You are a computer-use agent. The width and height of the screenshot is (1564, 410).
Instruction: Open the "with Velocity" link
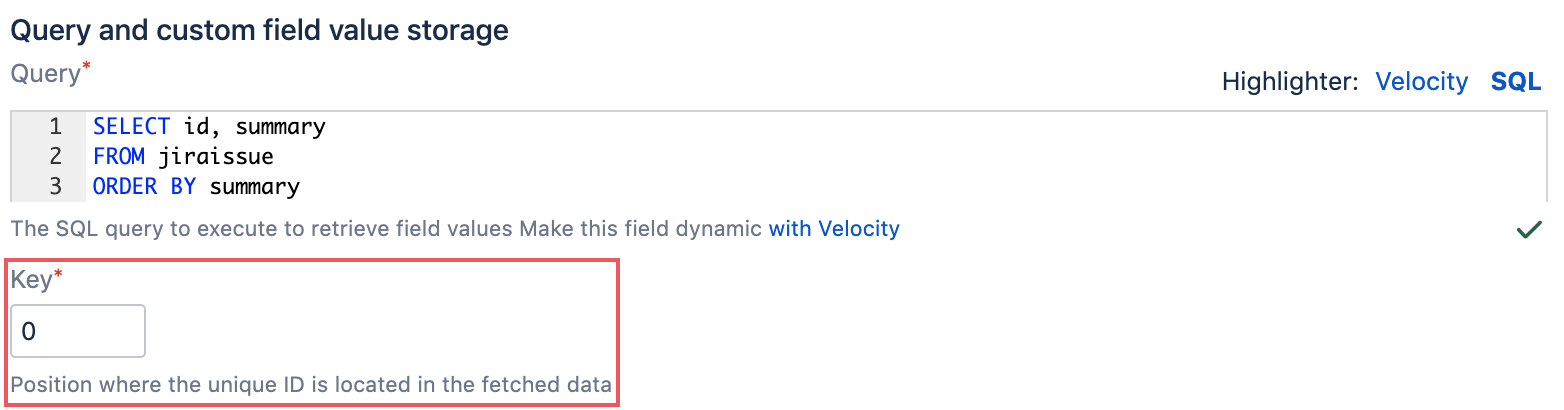click(x=834, y=229)
